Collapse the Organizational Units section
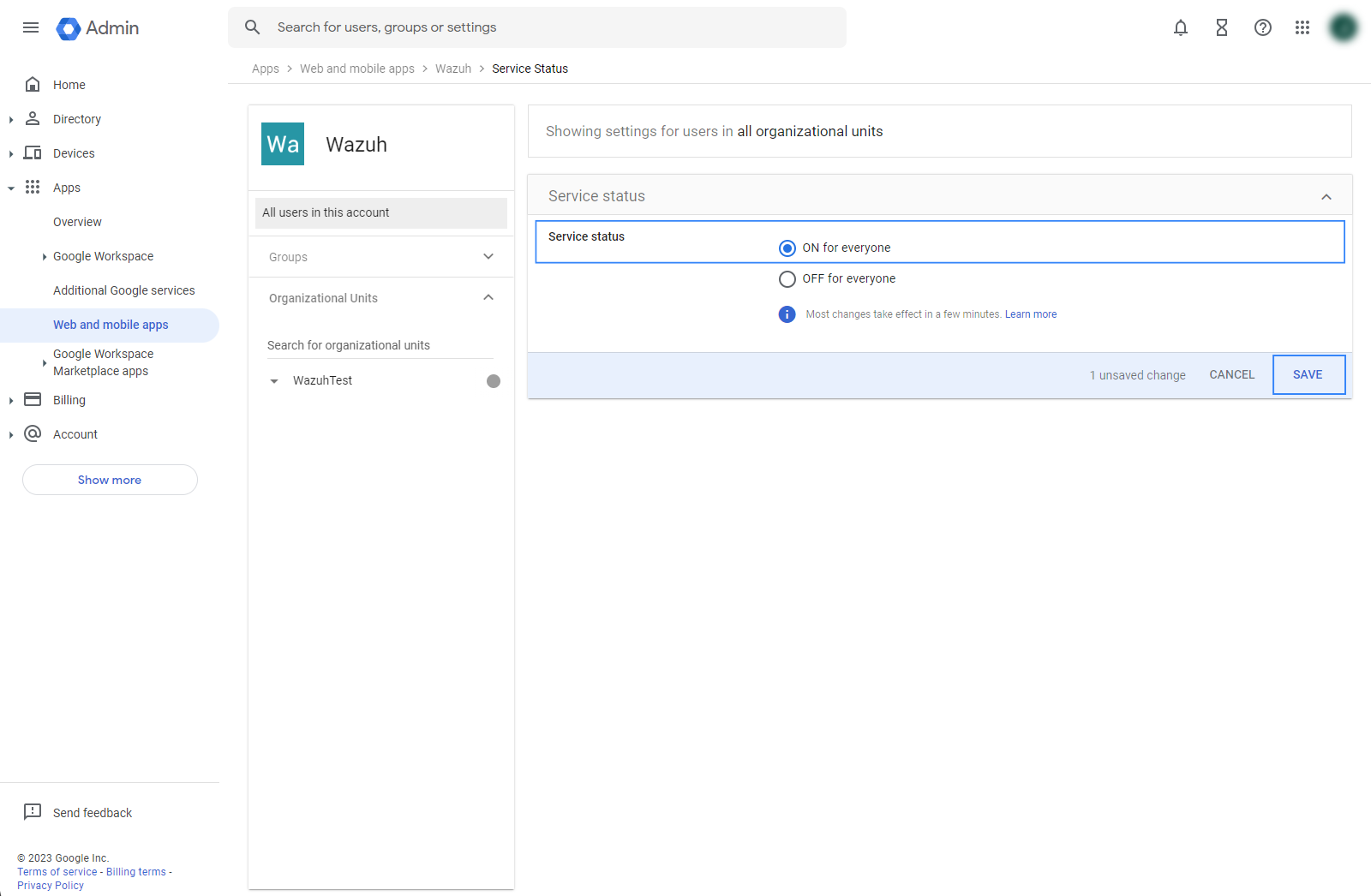 coord(488,298)
